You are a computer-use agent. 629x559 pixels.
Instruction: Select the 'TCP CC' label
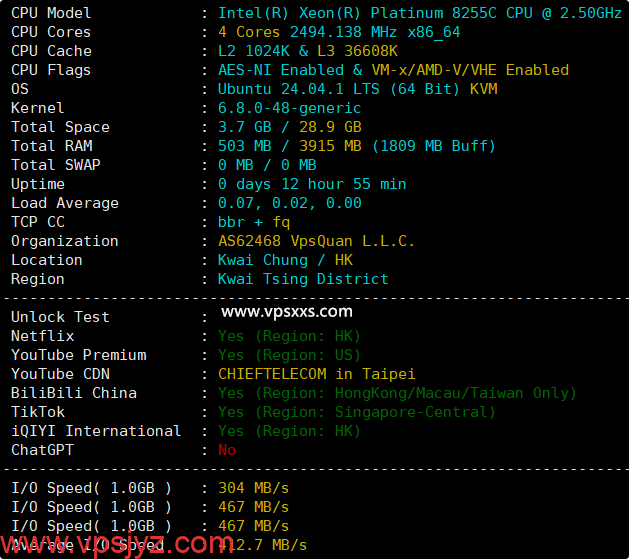click(x=38, y=222)
